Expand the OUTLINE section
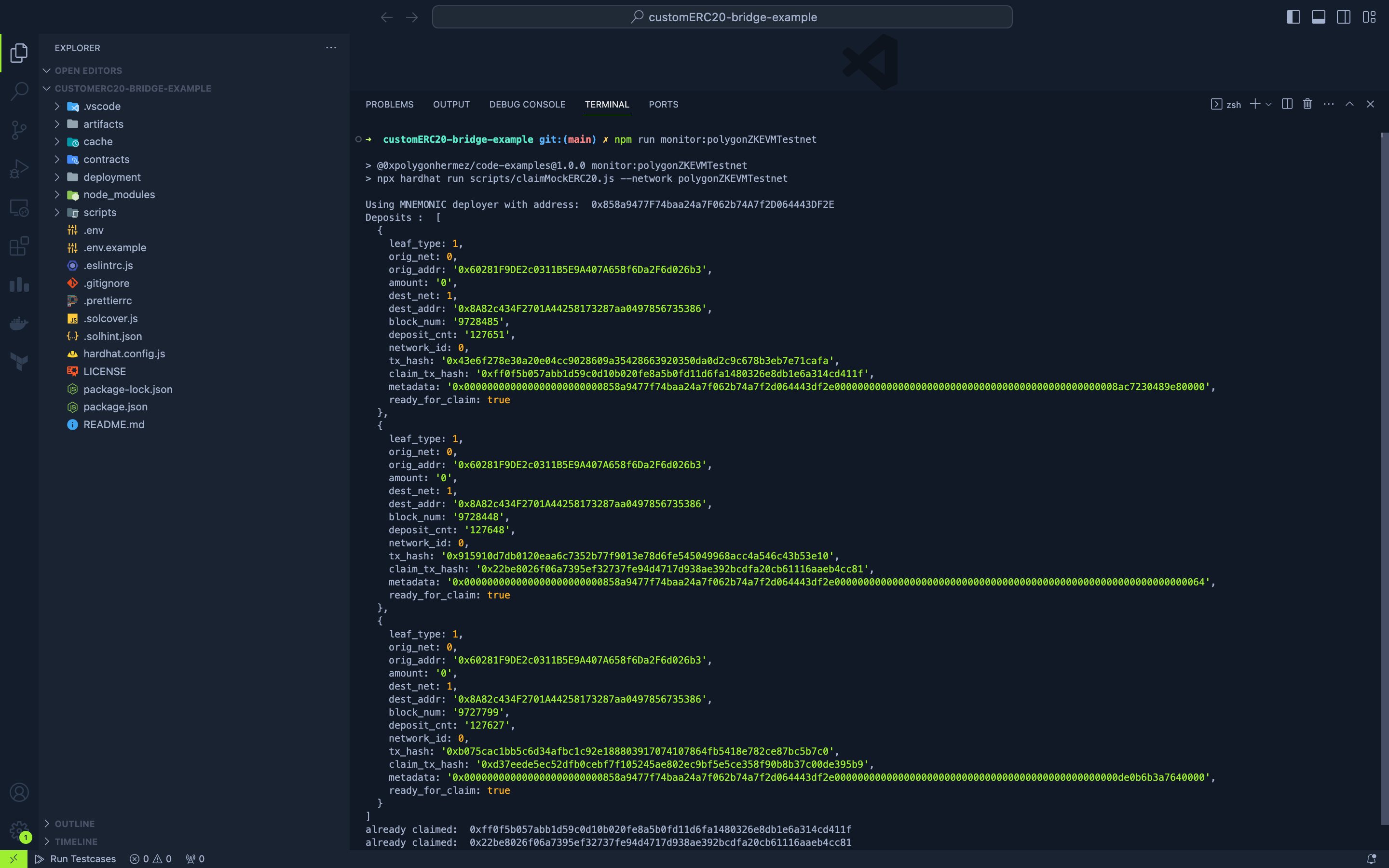 click(x=75, y=823)
